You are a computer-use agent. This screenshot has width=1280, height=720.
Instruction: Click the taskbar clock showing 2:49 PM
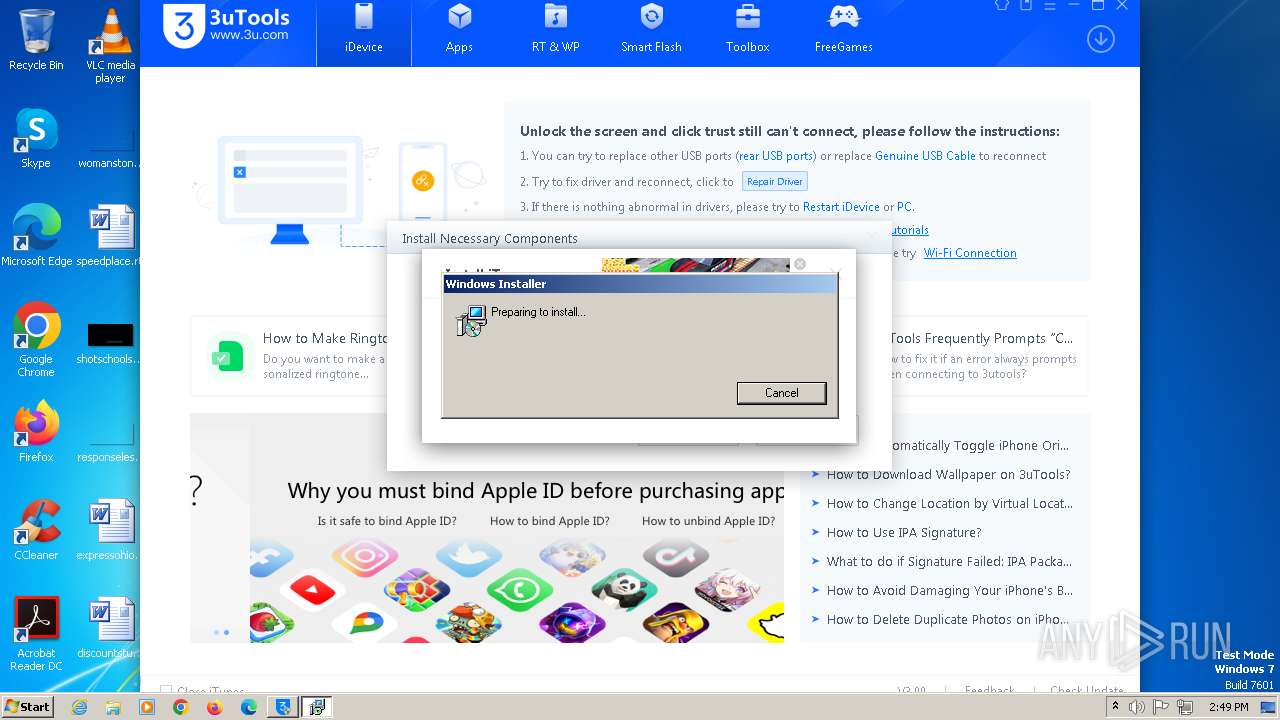click(x=1228, y=707)
